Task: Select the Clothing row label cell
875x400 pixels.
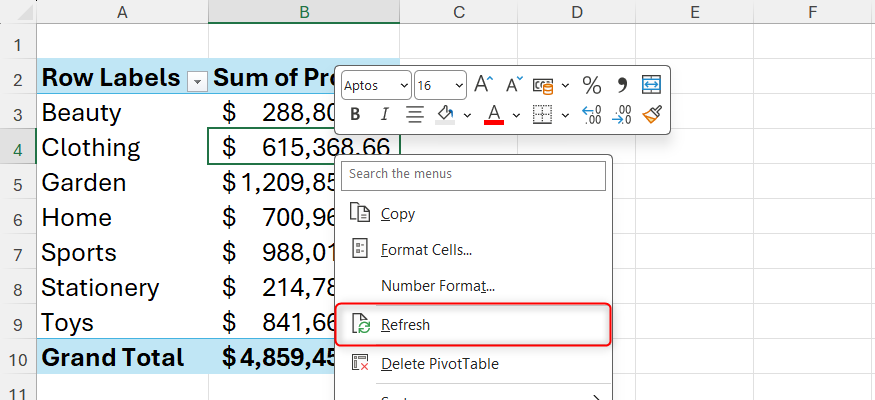Action: coord(122,147)
